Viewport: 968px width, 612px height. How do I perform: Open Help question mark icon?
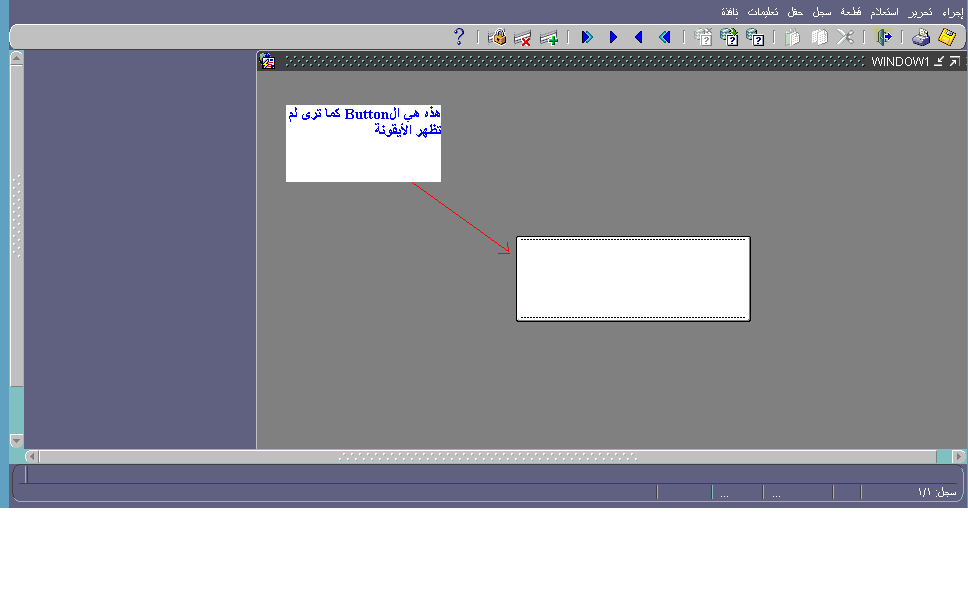459,37
